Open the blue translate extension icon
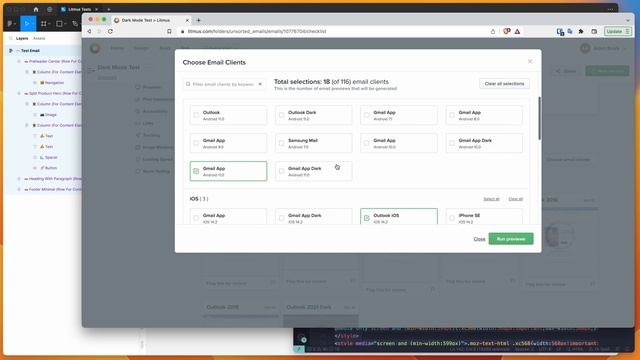This screenshot has width=640, height=360. 570,31
